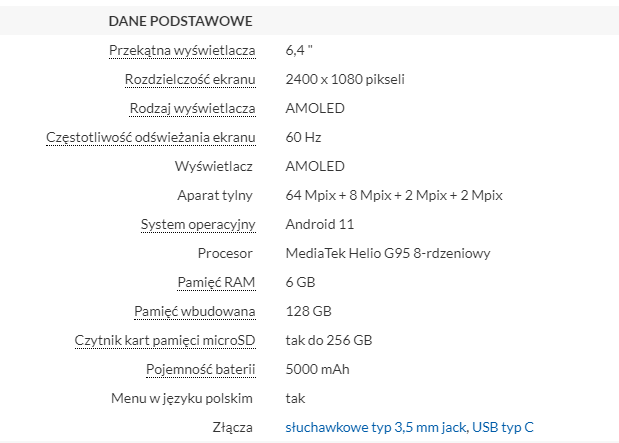The width and height of the screenshot is (619, 443).
Task: Click the 'Przekątna wyświetlacza' underlined label
Action: pos(182,50)
